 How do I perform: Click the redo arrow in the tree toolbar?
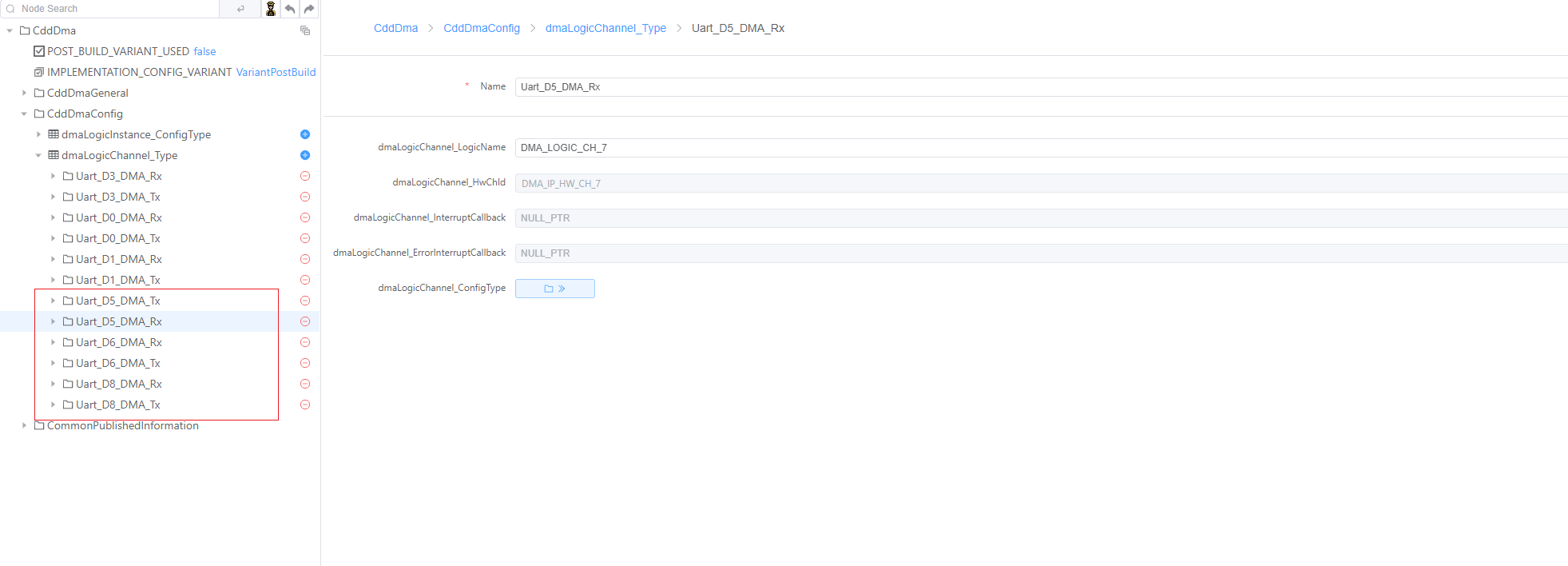pos(309,9)
